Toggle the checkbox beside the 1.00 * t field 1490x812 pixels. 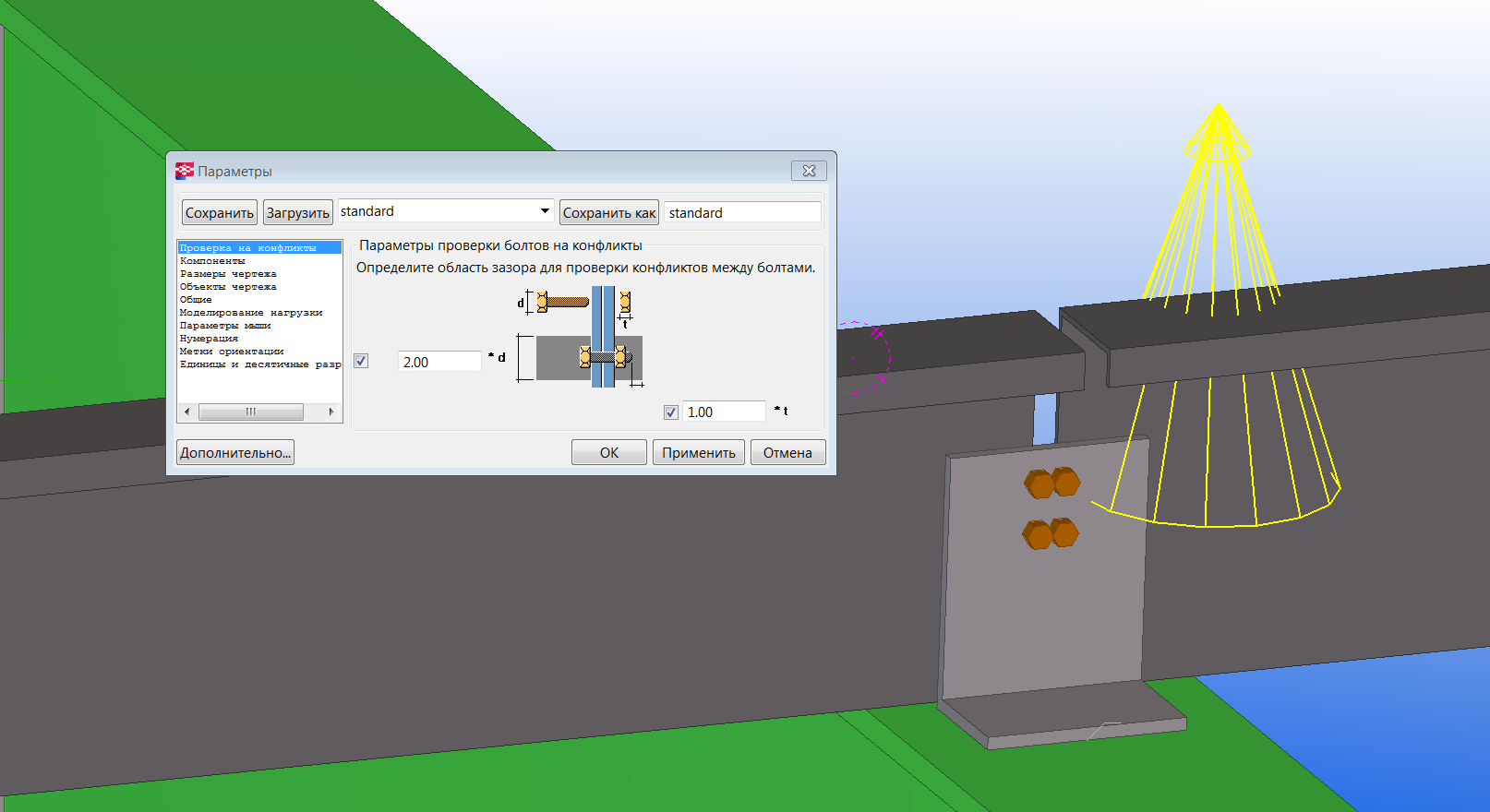pyautogui.click(x=671, y=412)
